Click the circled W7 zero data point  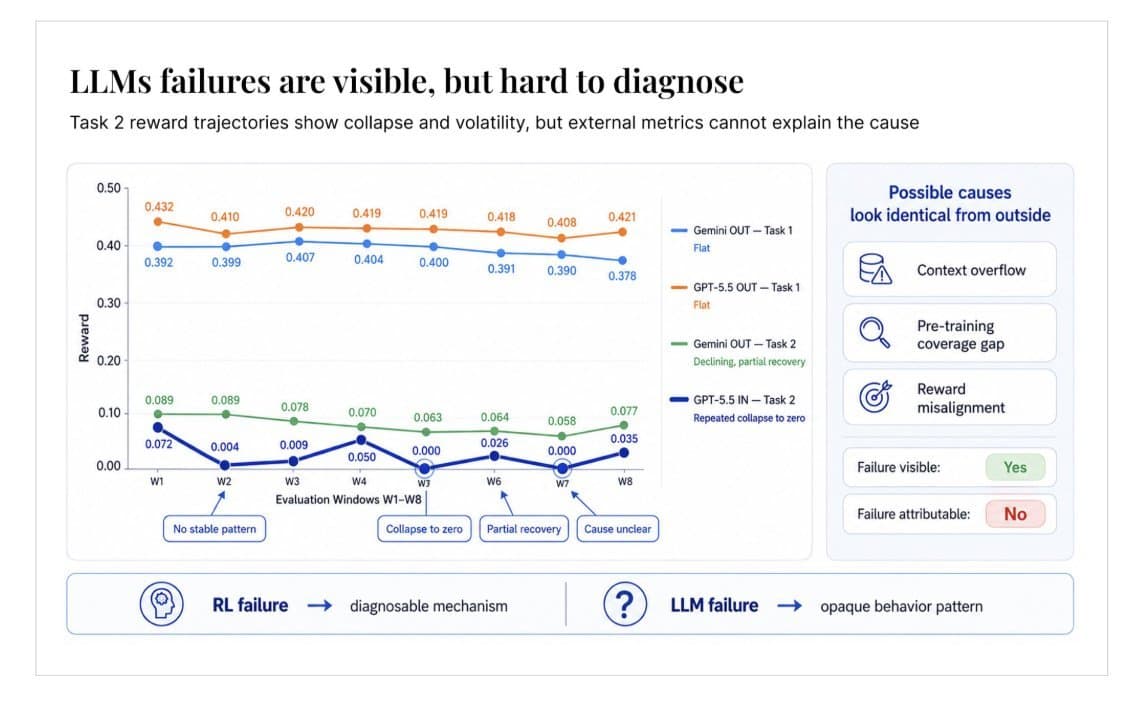point(562,468)
